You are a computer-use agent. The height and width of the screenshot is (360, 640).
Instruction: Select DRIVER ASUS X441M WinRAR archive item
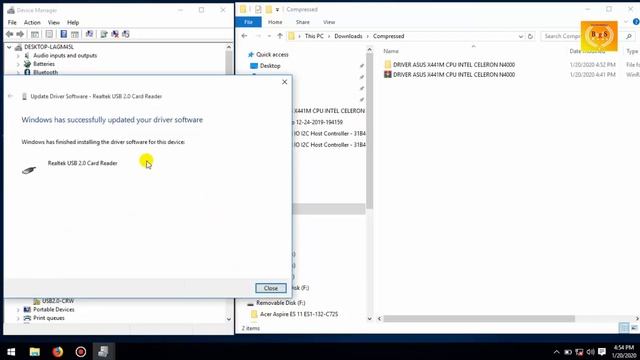453,75
